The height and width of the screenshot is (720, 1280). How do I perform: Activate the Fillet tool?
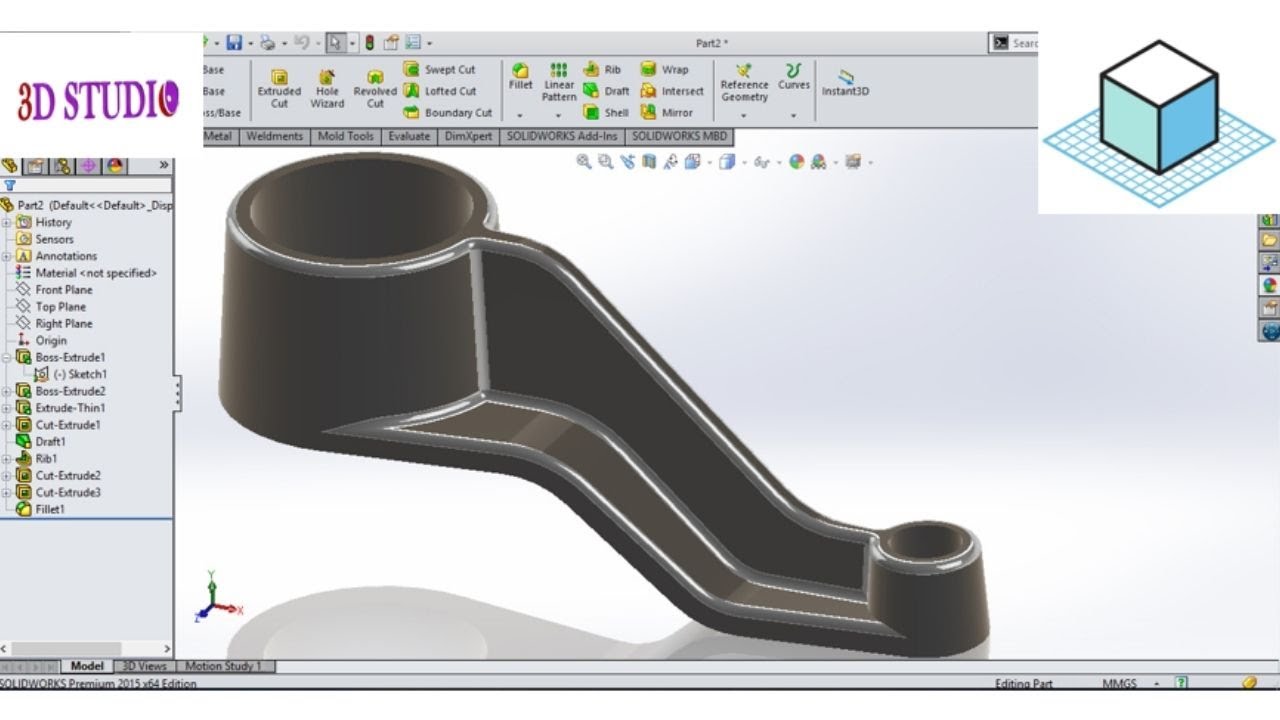click(x=520, y=77)
